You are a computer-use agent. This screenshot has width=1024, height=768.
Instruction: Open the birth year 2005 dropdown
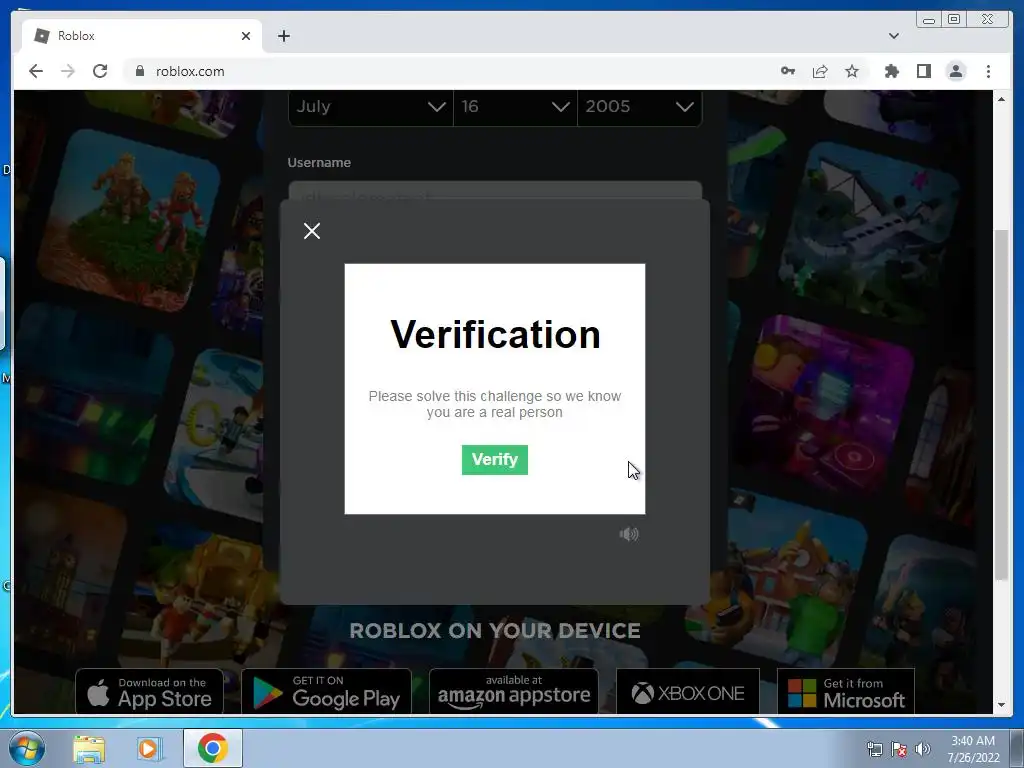tap(639, 106)
